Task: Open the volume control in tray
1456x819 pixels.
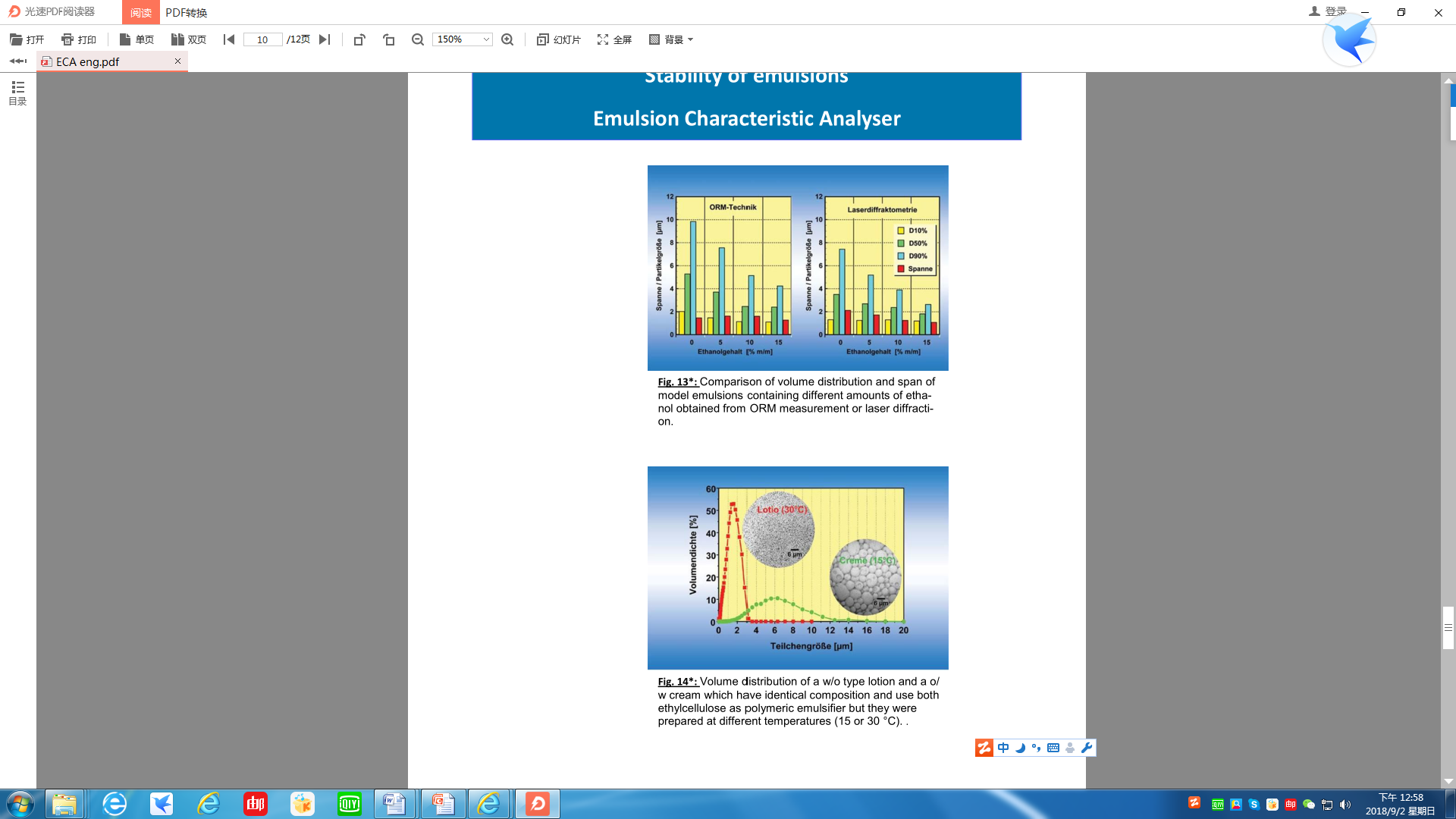Action: pyautogui.click(x=1345, y=805)
